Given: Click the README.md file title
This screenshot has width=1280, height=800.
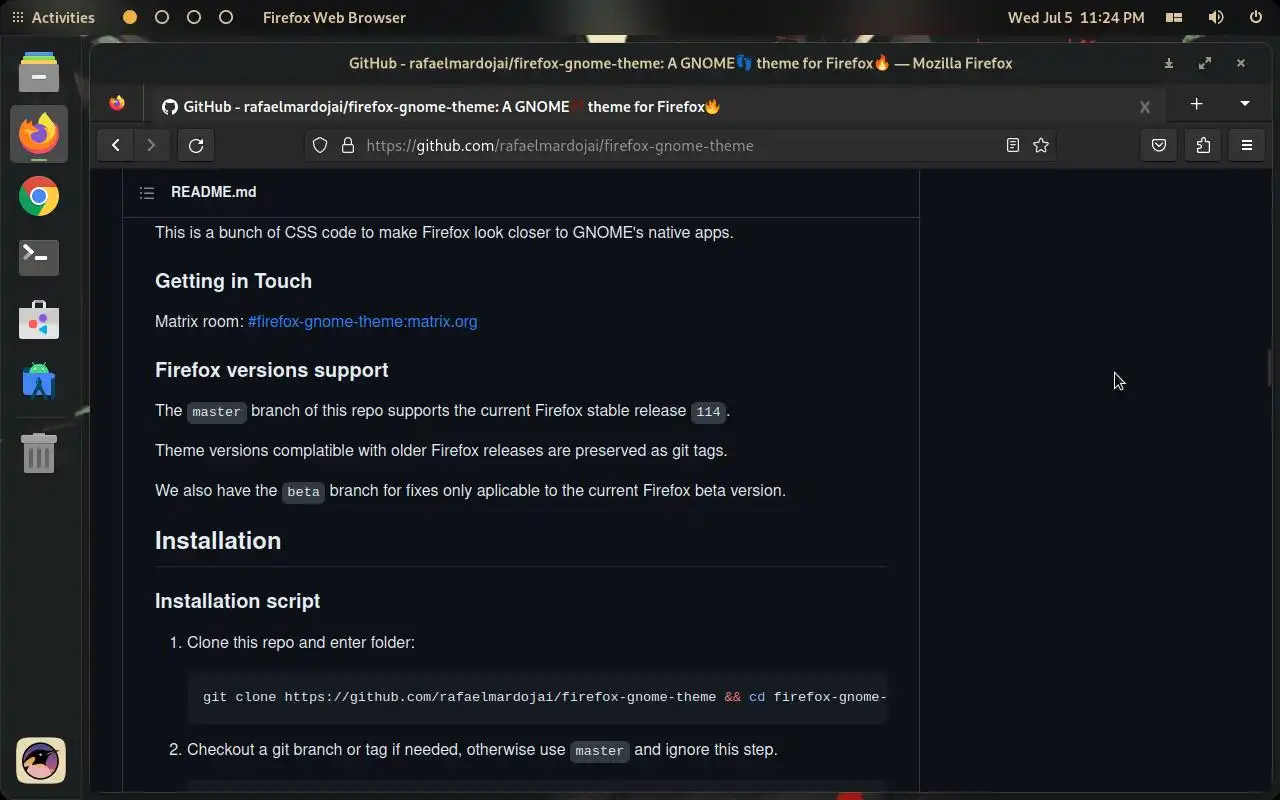Looking at the screenshot, I should 213,192.
